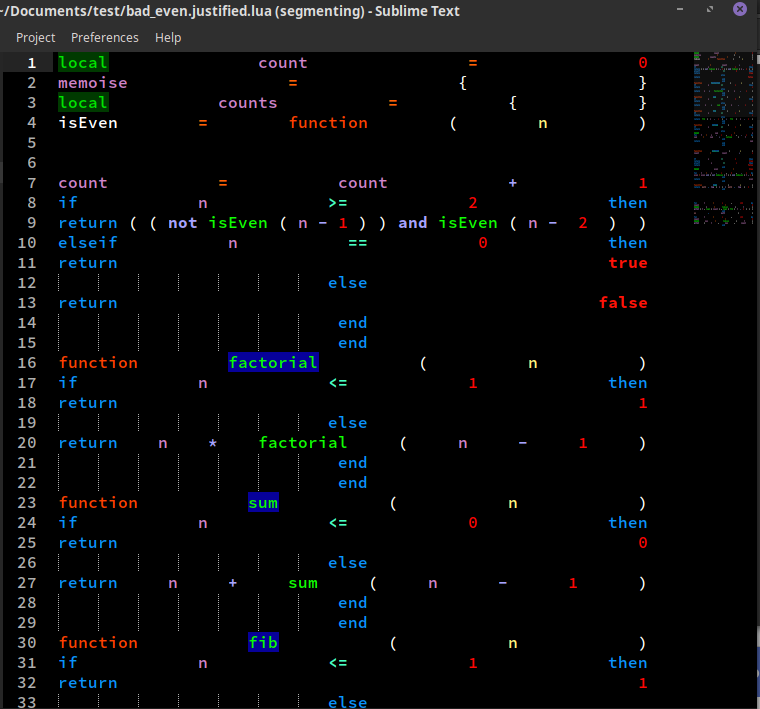Click the red 'true' value on line 11
760x709 pixels.
(x=628, y=263)
